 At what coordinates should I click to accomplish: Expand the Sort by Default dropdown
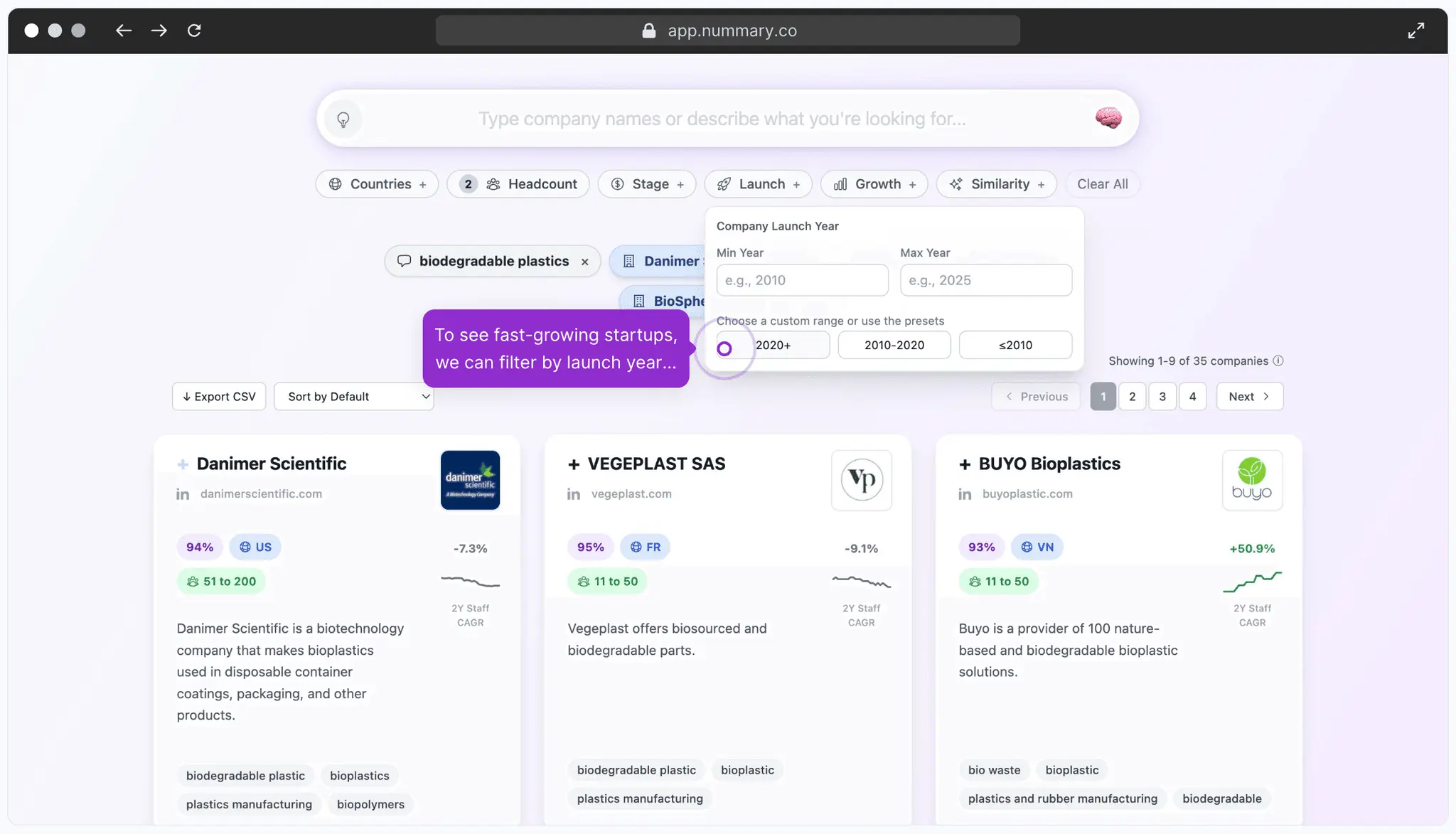click(x=354, y=397)
